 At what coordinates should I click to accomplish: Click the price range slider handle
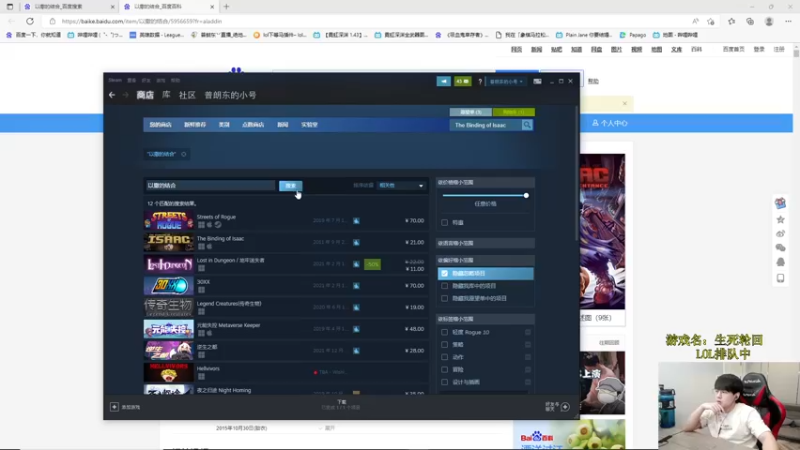(x=526, y=195)
